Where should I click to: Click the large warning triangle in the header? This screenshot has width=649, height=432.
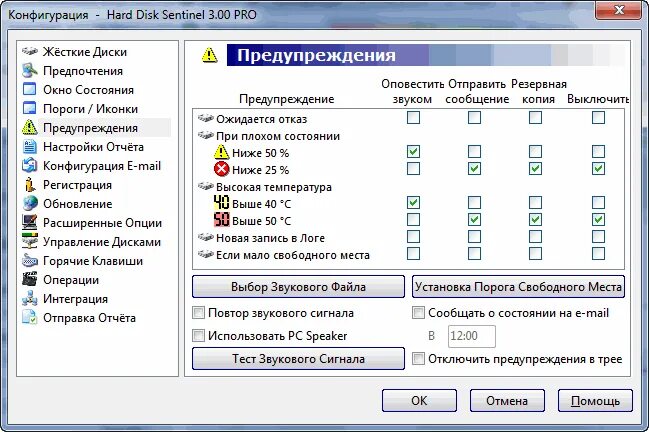tap(209, 55)
